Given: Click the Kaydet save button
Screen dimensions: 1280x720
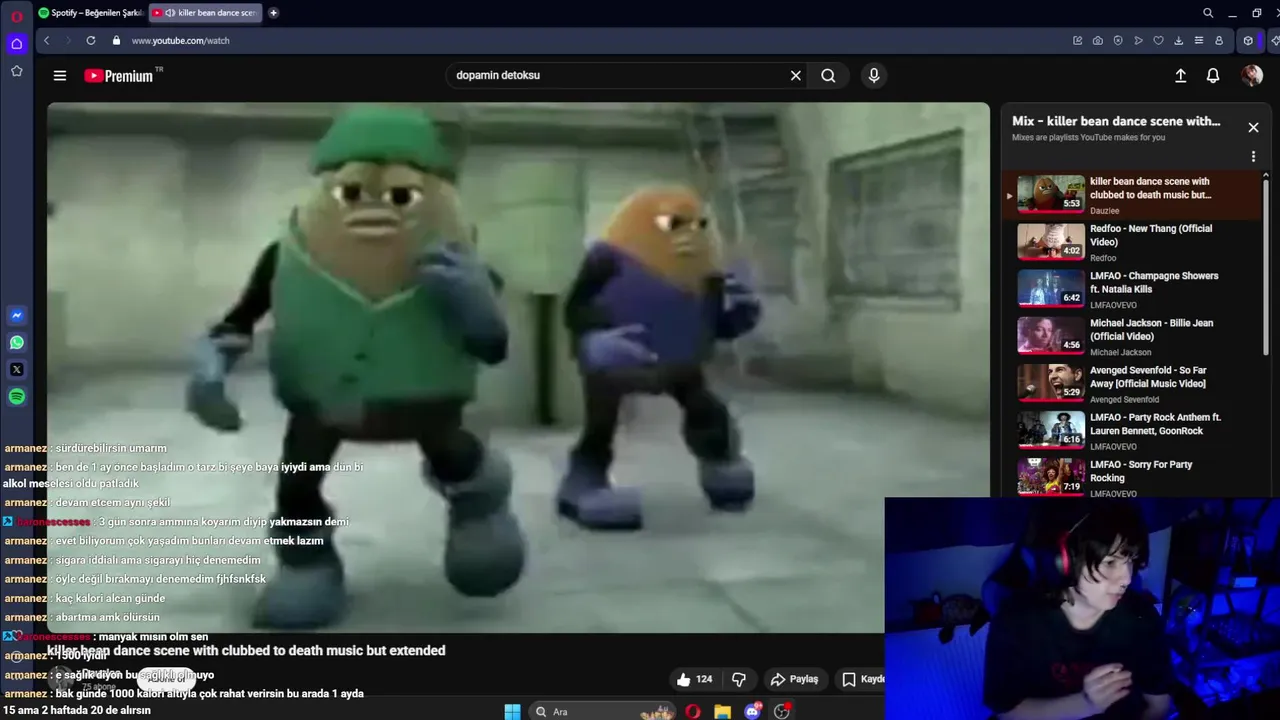Looking at the screenshot, I should click(862, 679).
